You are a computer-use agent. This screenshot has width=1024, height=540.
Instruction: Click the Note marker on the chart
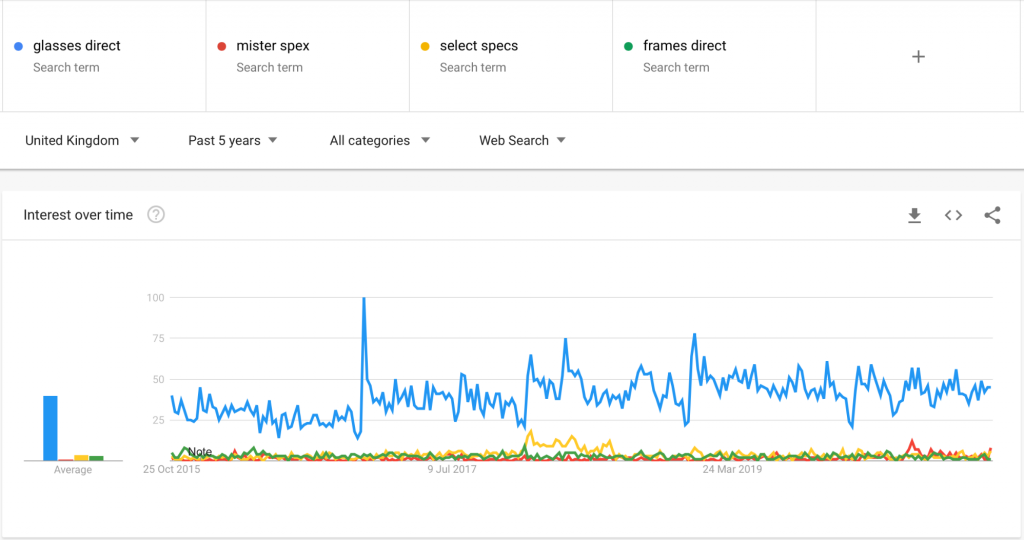(x=200, y=452)
